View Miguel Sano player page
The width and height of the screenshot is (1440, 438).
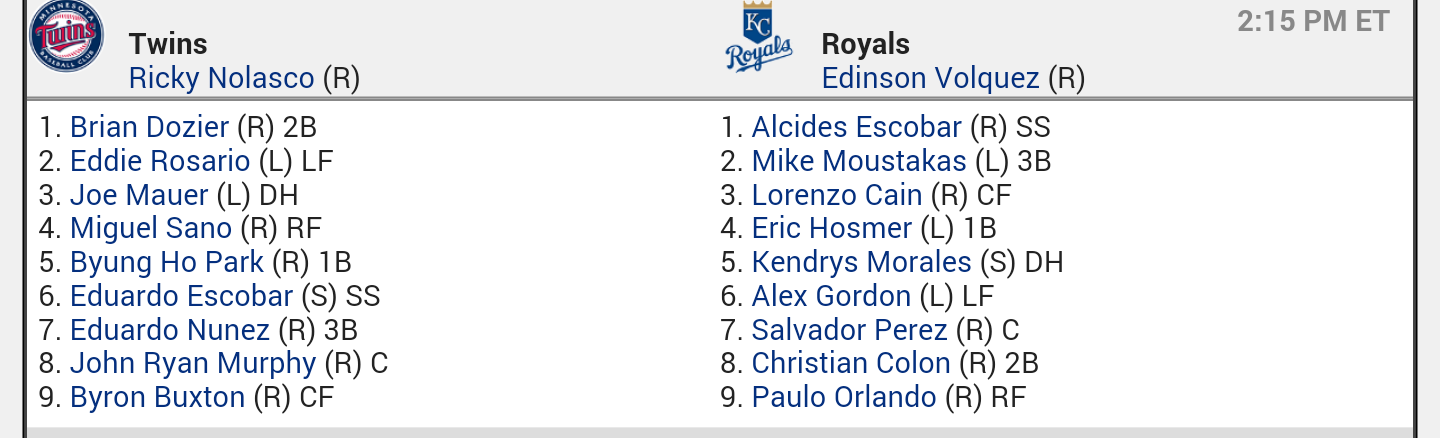151,228
